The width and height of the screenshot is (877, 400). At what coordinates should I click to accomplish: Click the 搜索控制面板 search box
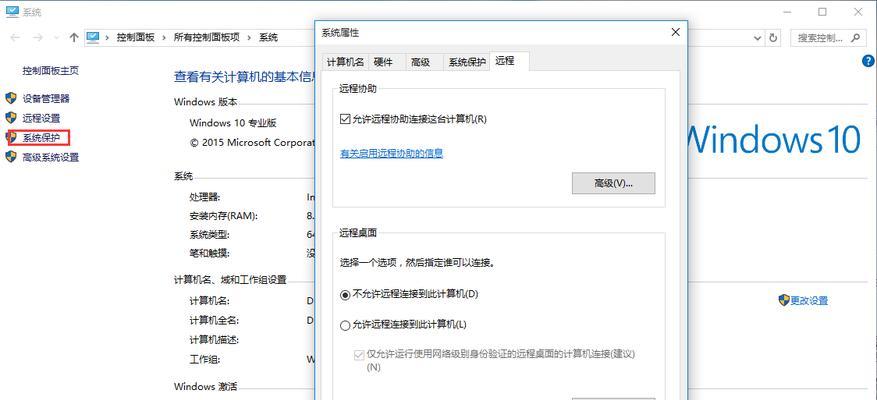click(x=828, y=37)
